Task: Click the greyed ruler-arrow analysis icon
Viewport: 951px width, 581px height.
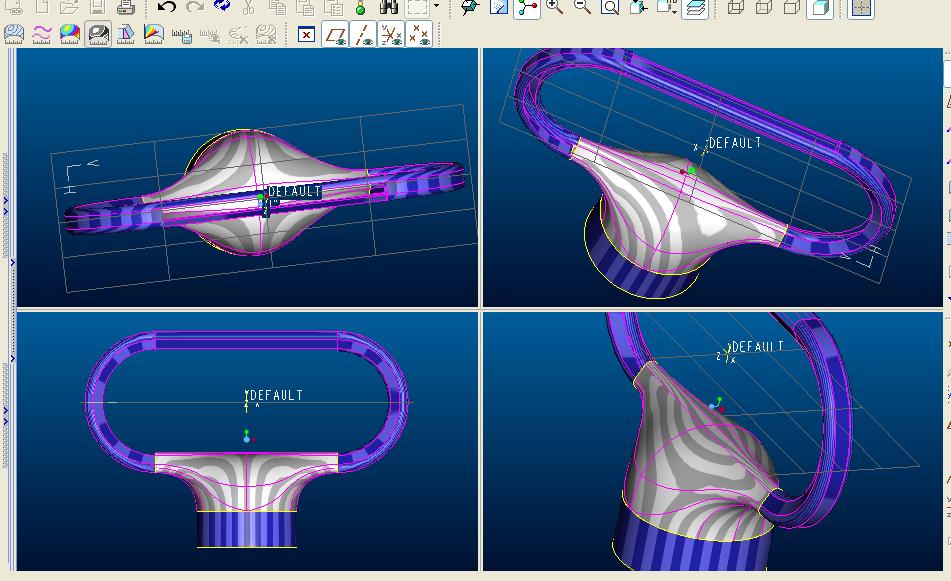Action: point(210,36)
